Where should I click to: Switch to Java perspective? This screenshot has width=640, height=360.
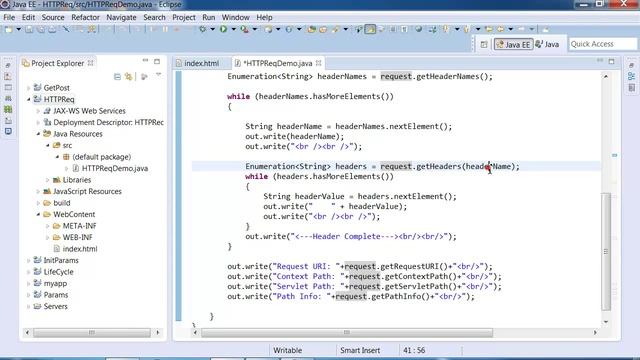tap(547, 44)
